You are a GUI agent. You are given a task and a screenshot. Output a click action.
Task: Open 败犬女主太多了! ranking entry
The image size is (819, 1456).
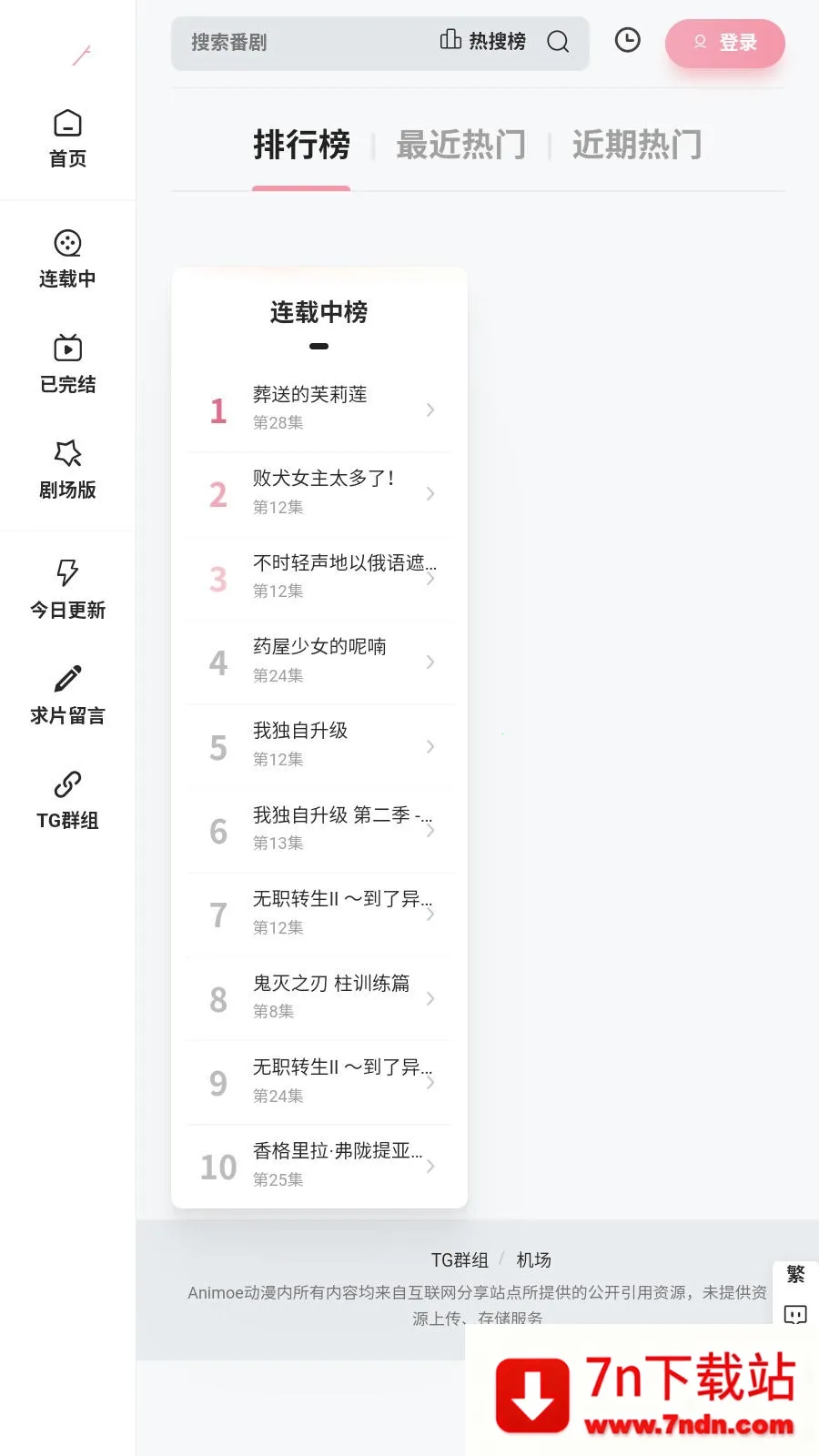tap(322, 491)
